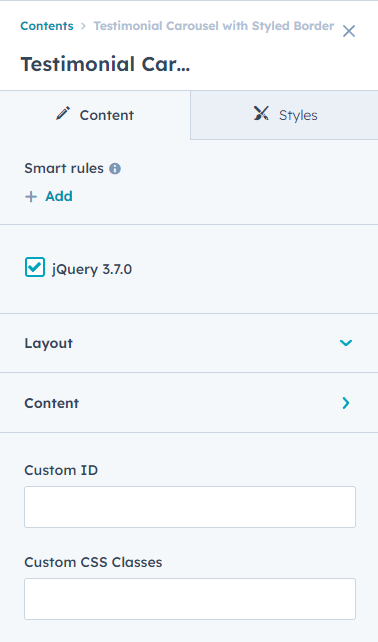Select the Content tab label

106,115
